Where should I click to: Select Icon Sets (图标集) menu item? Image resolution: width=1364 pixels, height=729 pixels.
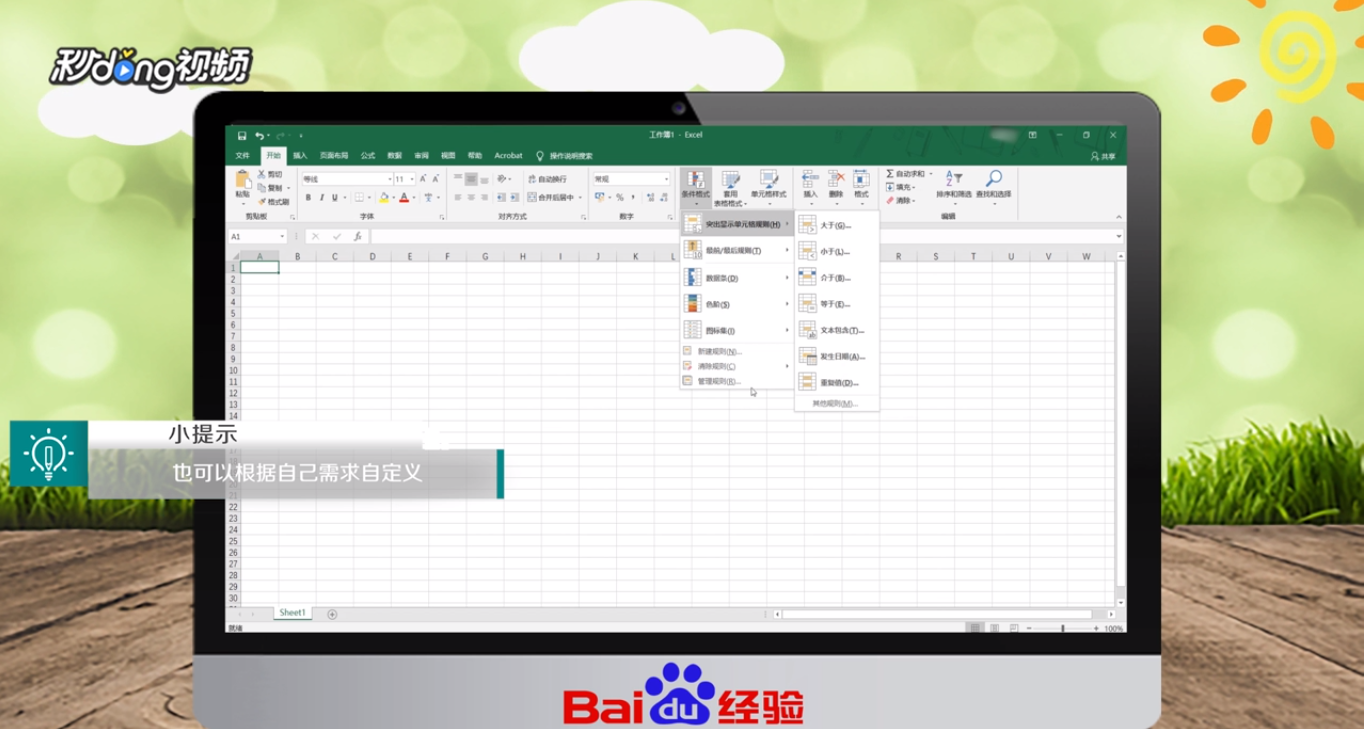[x=736, y=330]
